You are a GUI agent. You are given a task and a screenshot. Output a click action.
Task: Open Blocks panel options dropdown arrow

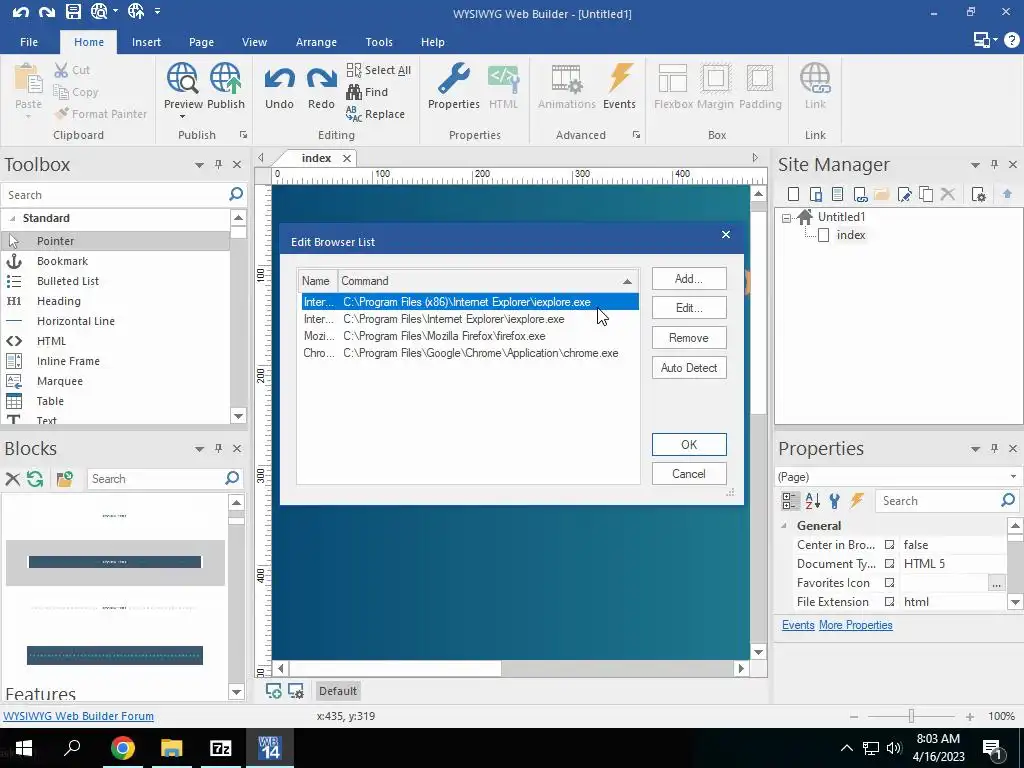[x=199, y=449]
